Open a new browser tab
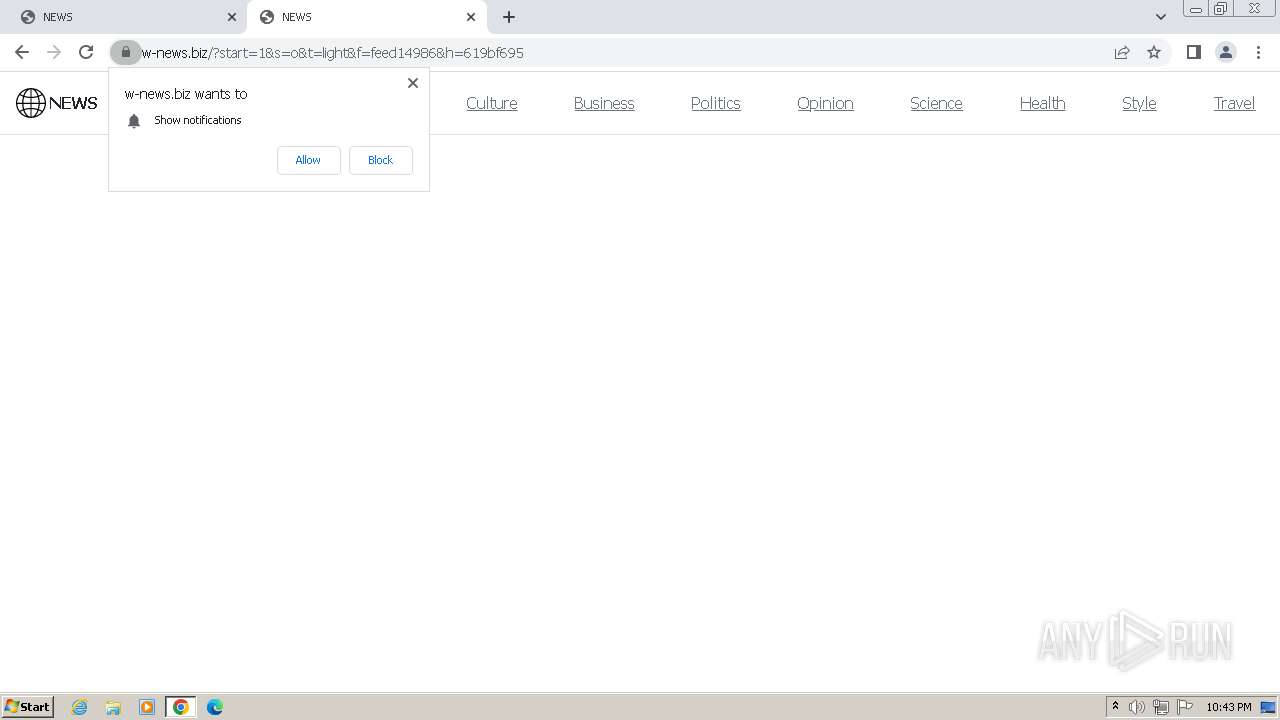 509,17
